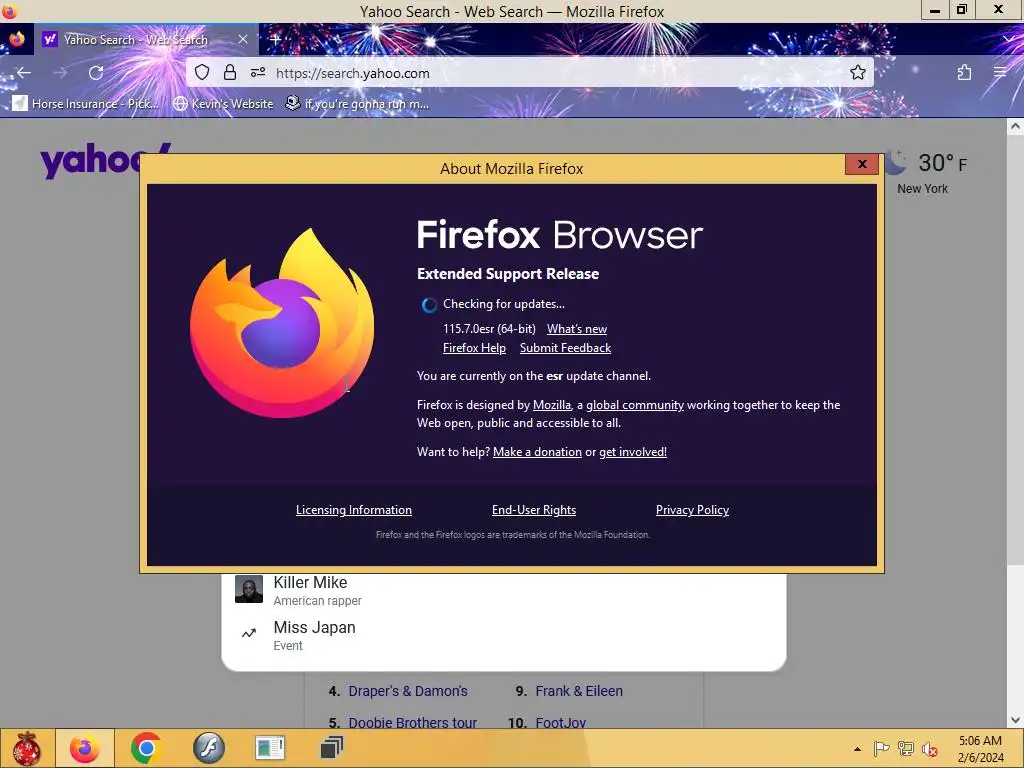This screenshot has width=1024, height=768.
Task: Click the Yahoo logo
Action: pos(90,161)
